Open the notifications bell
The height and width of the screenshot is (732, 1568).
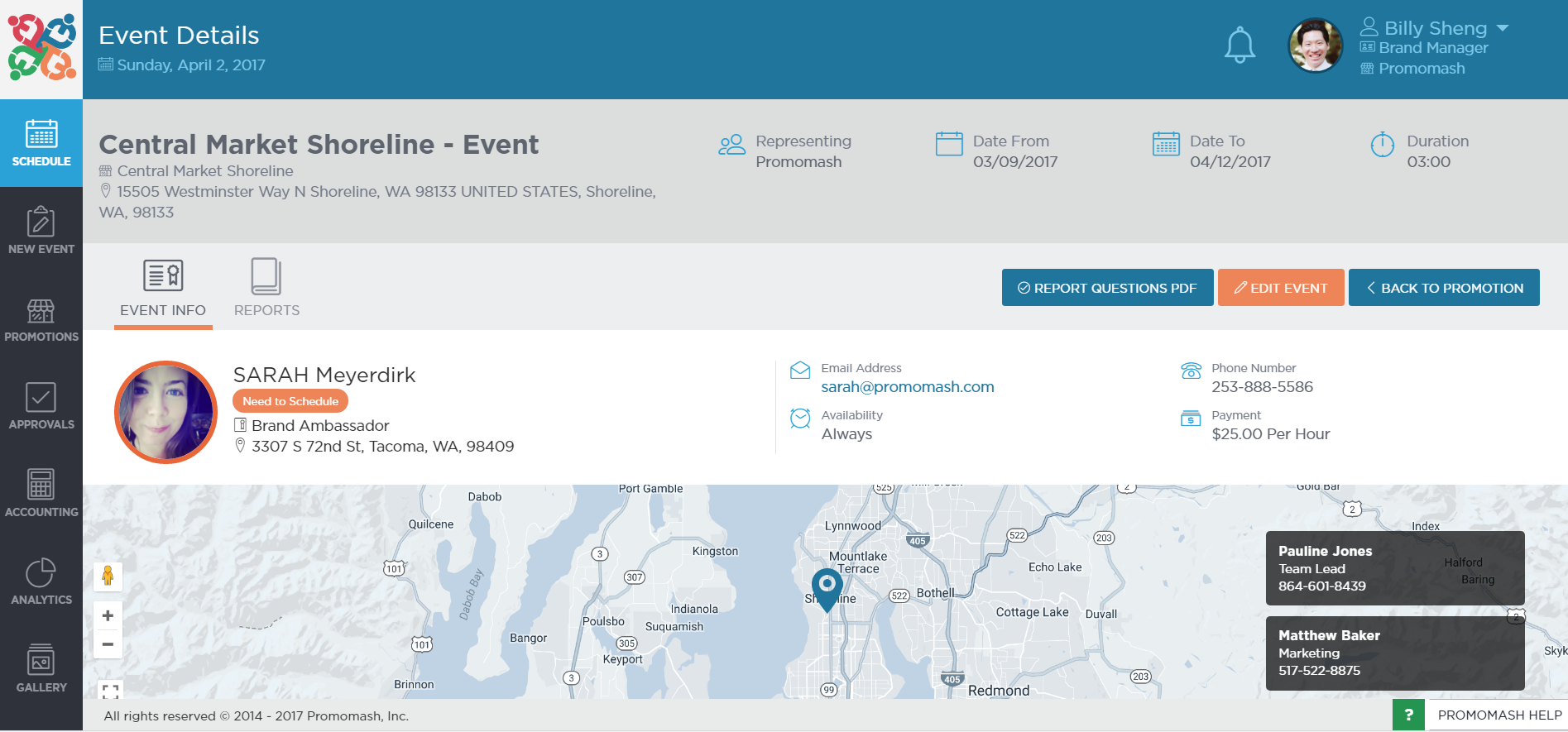pyautogui.click(x=1240, y=45)
